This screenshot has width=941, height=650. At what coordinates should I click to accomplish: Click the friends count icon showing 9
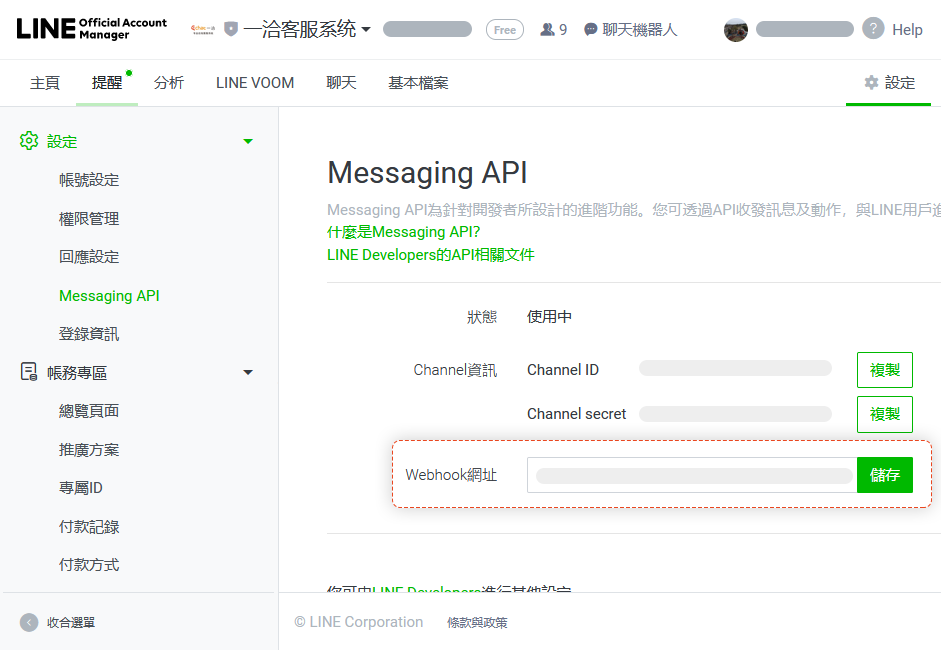pyautogui.click(x=547, y=29)
